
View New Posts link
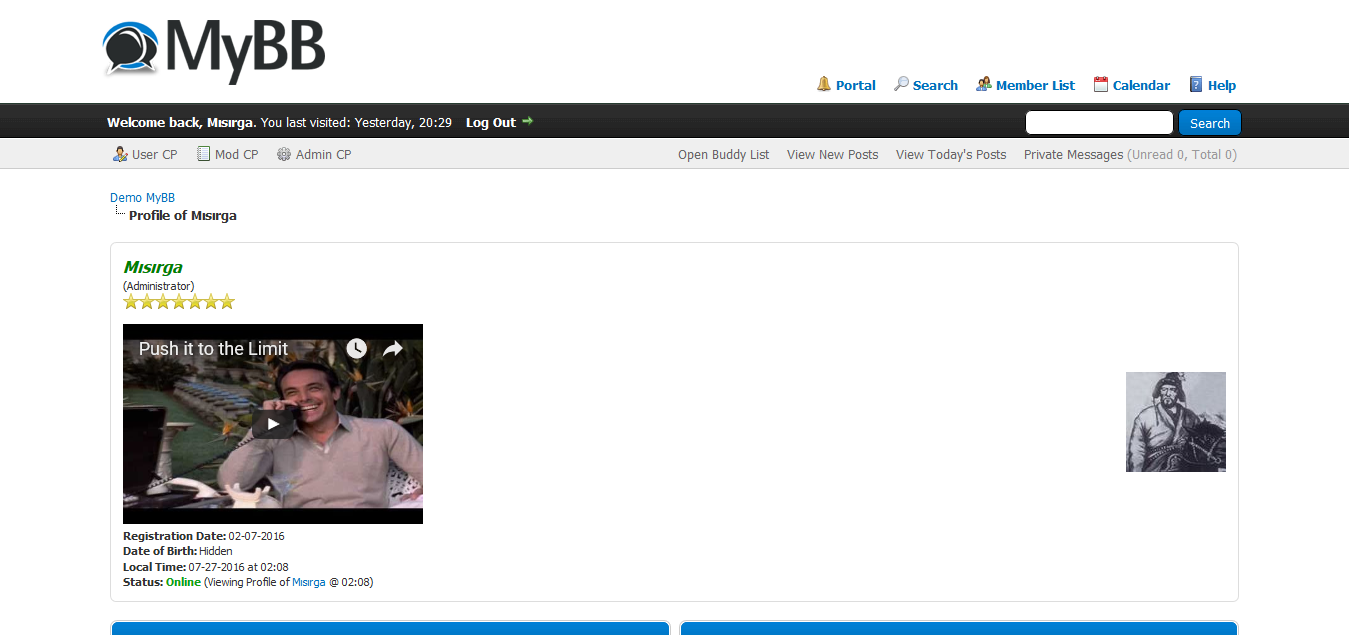832,154
